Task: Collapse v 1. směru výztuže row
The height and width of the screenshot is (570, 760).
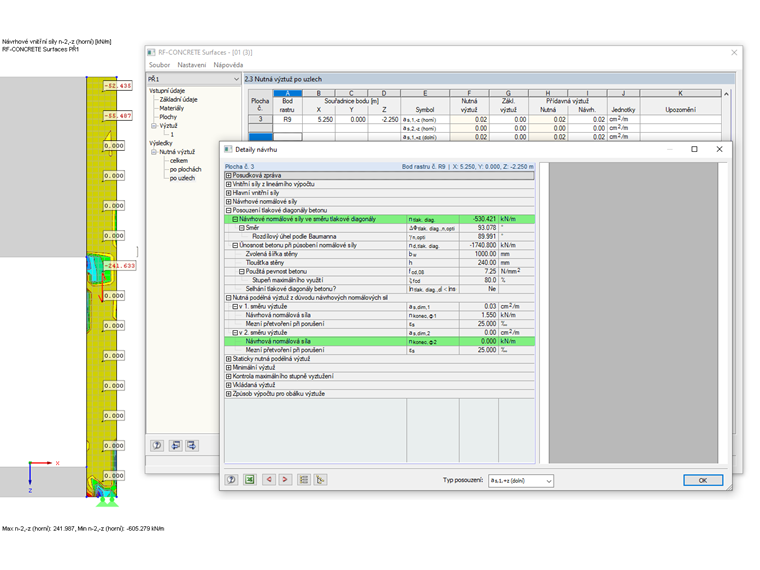Action: pos(235,306)
